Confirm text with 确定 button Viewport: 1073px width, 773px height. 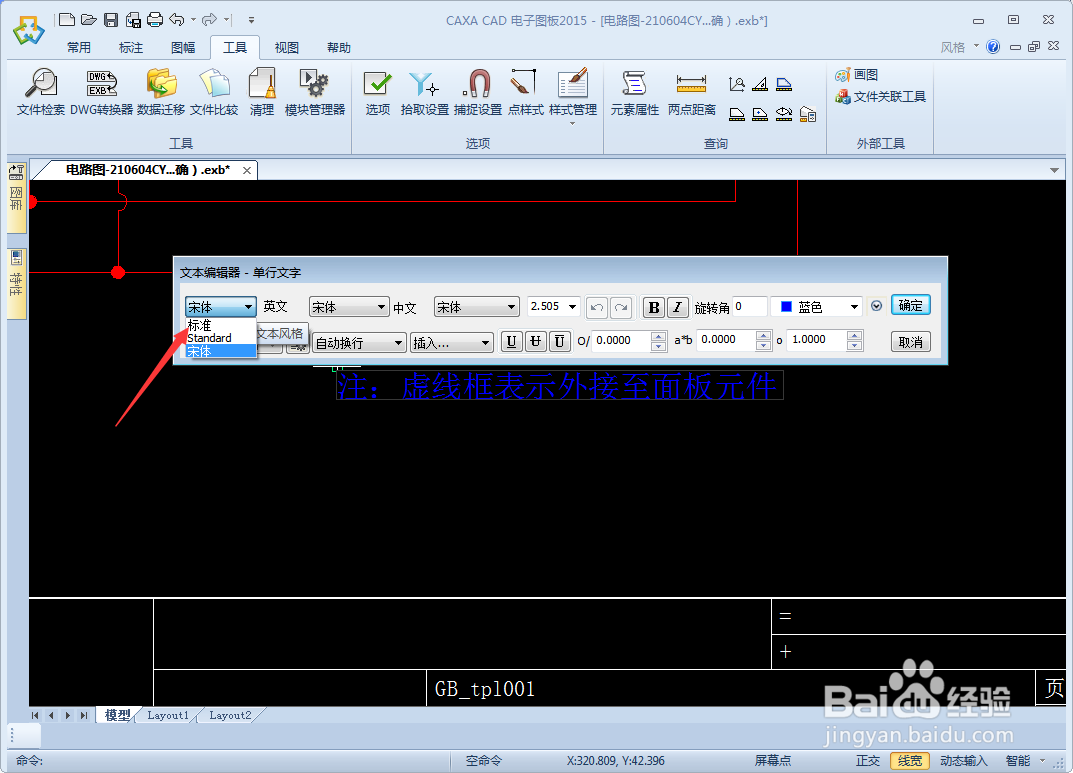[x=910, y=306]
